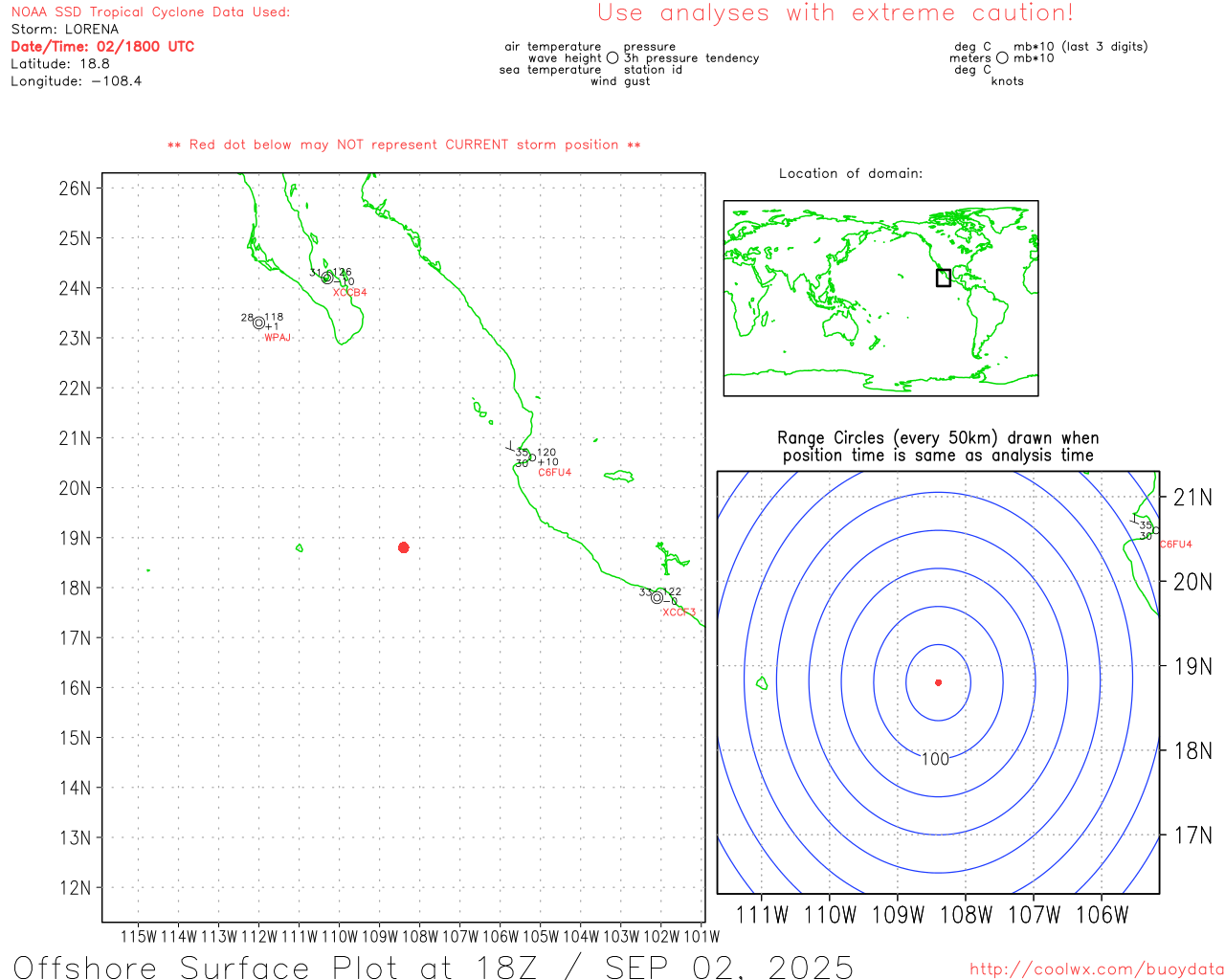This screenshot has width=1225, height=980.
Task: Click the '26N' latitude axis label
Action: [x=75, y=188]
